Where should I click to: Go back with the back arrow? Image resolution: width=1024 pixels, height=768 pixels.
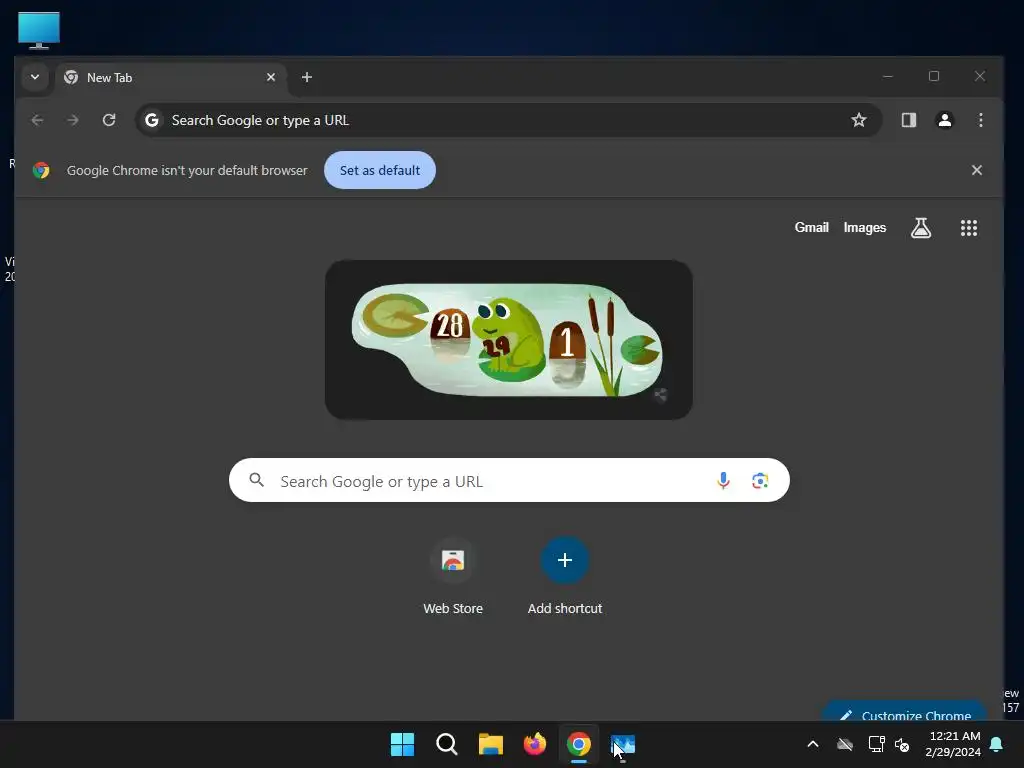pos(38,120)
